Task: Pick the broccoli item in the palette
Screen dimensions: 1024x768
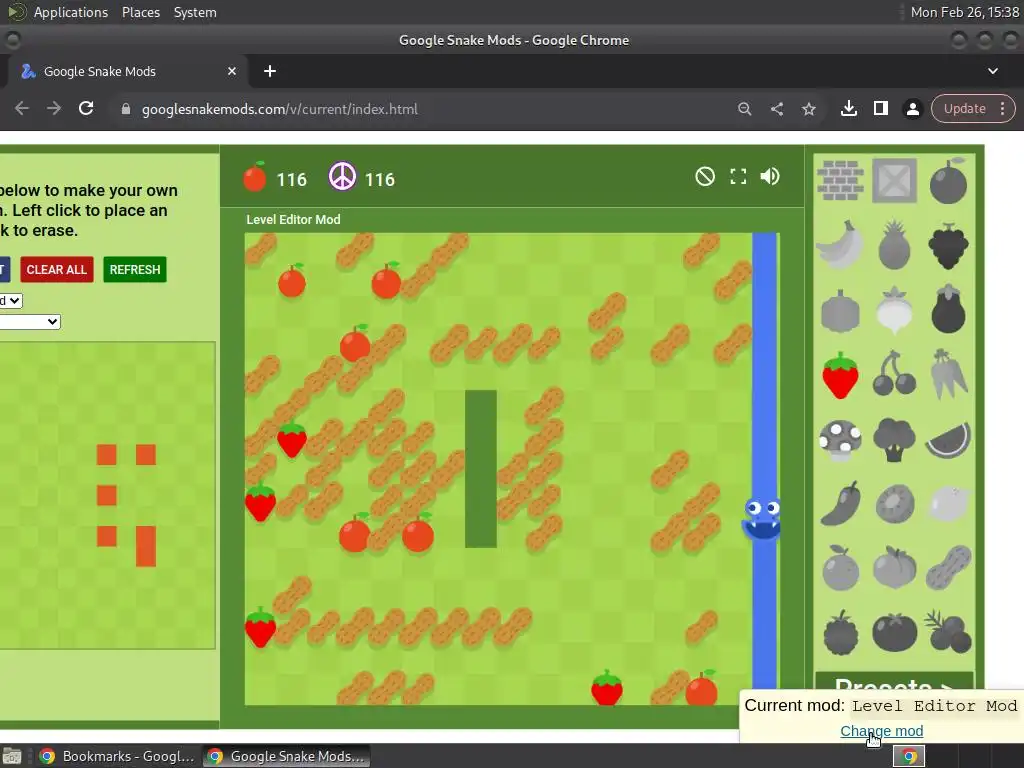Action: pyautogui.click(x=894, y=439)
